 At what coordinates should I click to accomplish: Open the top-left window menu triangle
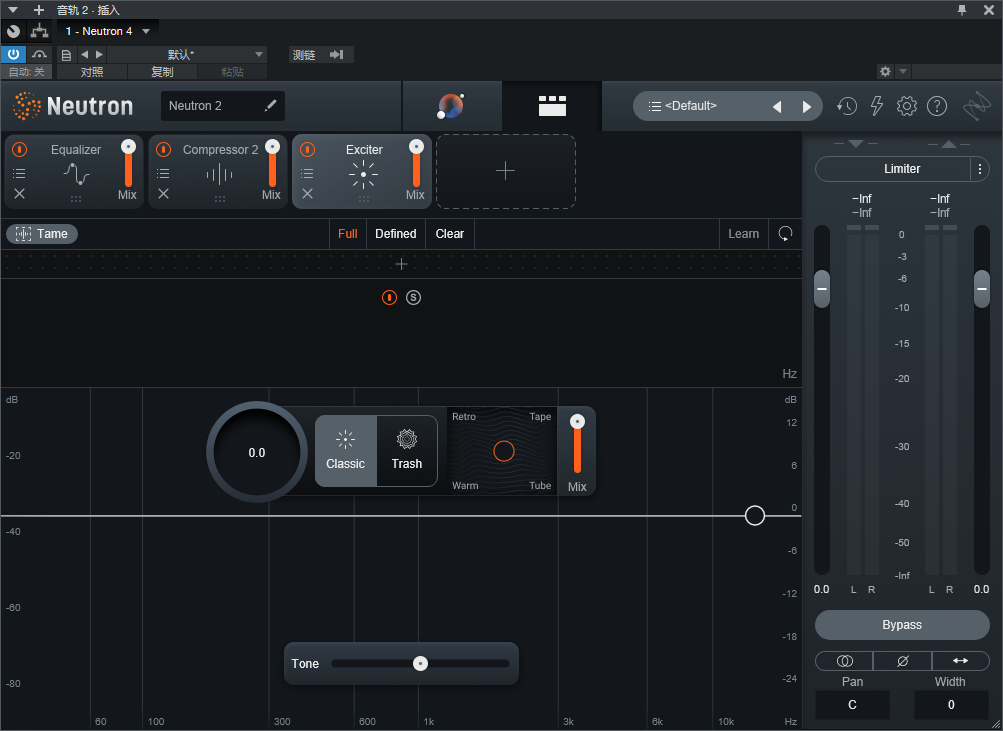[13, 10]
